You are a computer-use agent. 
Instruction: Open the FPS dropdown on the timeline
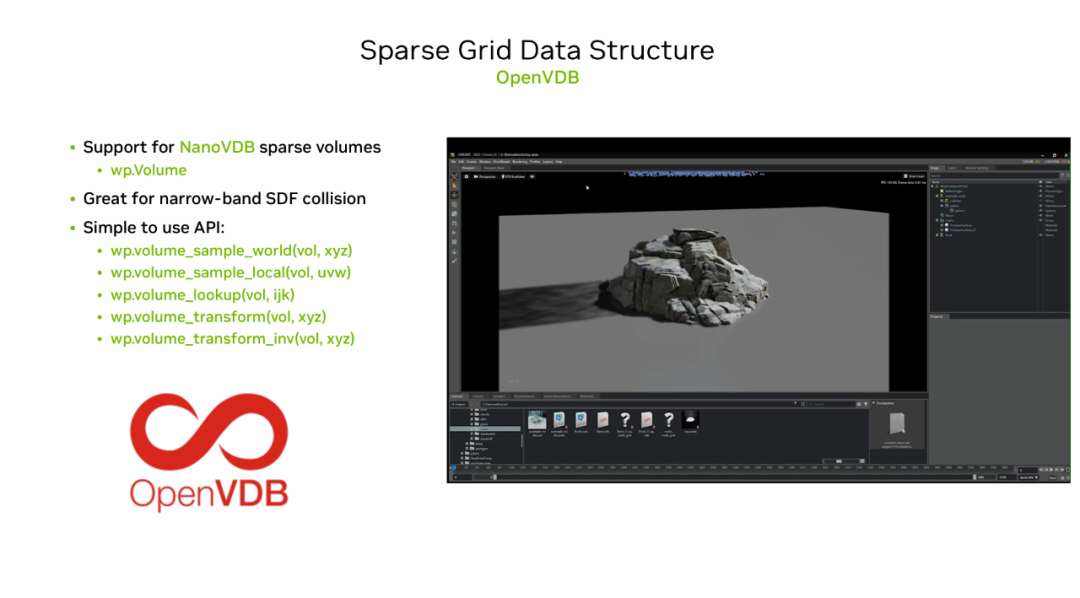[x=1028, y=477]
